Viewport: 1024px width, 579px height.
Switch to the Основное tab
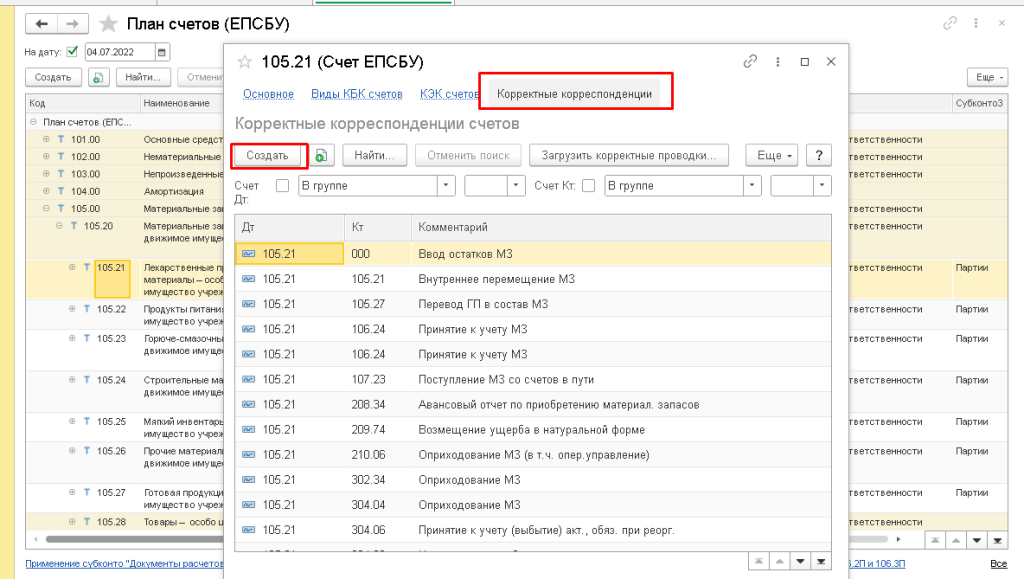[268, 94]
